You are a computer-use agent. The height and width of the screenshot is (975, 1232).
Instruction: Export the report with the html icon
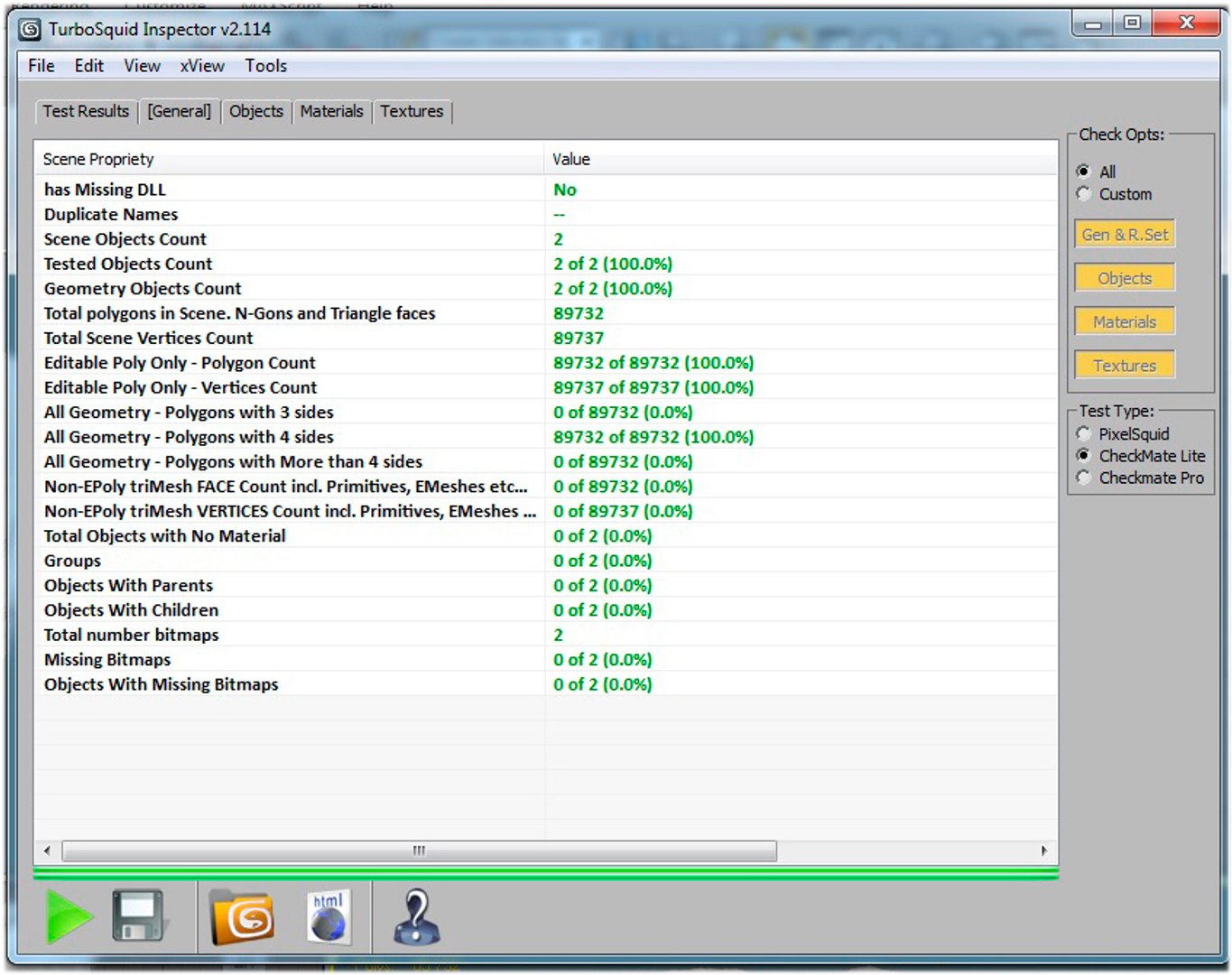tap(328, 917)
